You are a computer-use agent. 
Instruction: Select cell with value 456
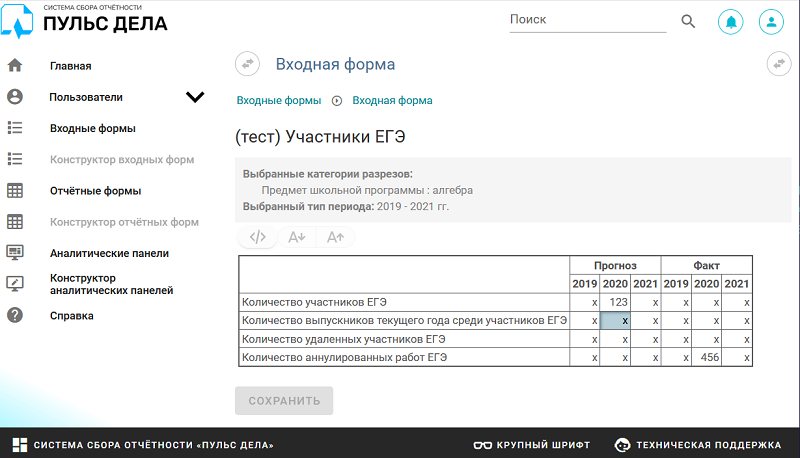coord(707,357)
